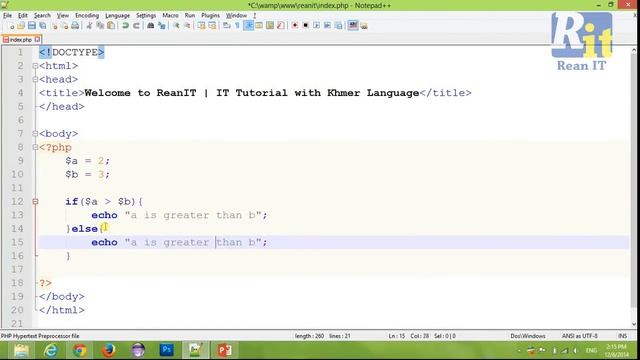Image resolution: width=640 pixels, height=360 pixels.
Task: Play back the recorded macro
Action: [316, 26]
